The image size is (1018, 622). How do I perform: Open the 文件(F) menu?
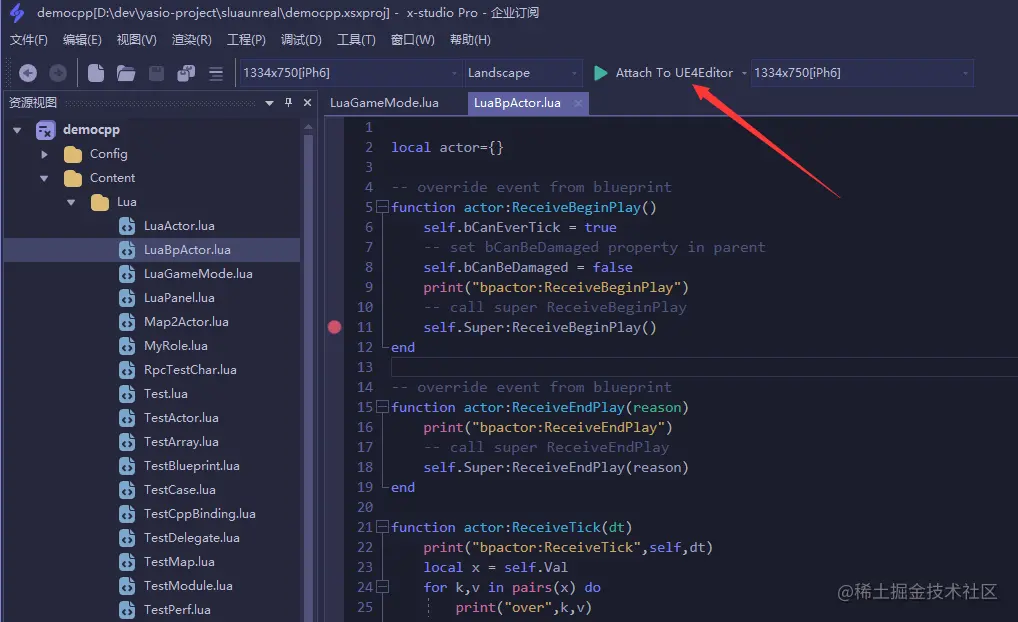point(29,40)
